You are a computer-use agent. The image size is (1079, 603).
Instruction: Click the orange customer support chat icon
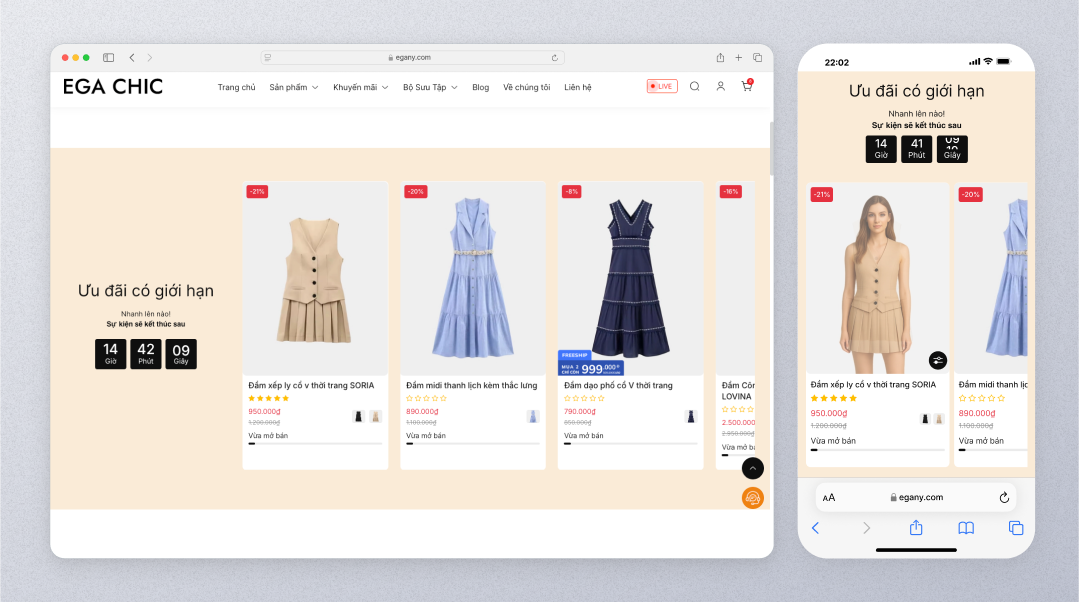click(753, 497)
